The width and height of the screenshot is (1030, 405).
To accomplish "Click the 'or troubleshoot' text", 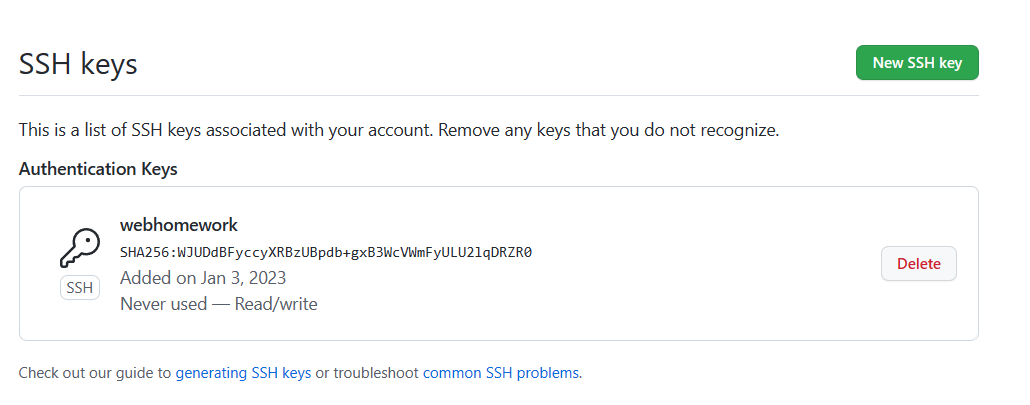I will click(x=367, y=373).
